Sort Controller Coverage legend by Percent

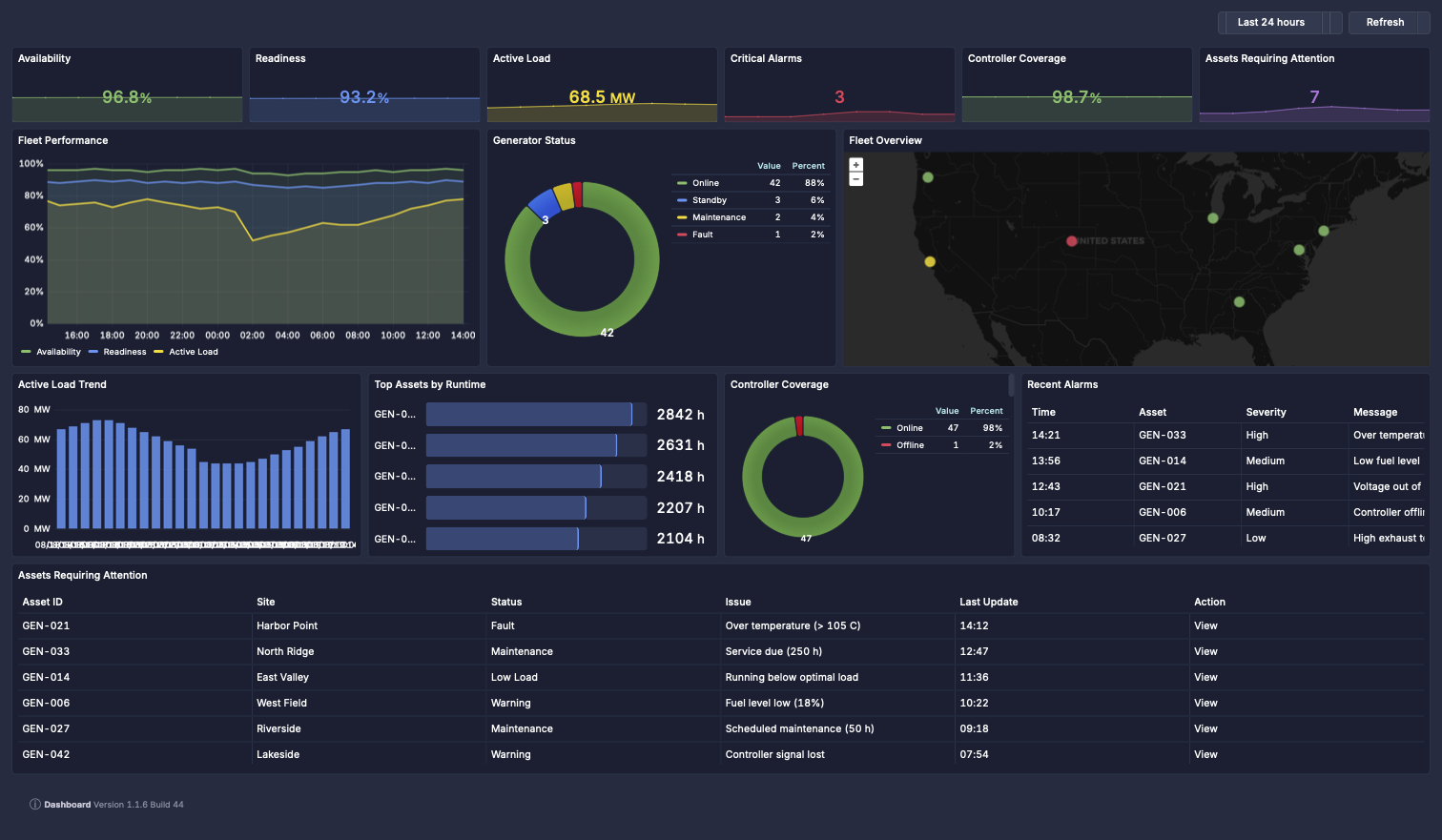987,411
